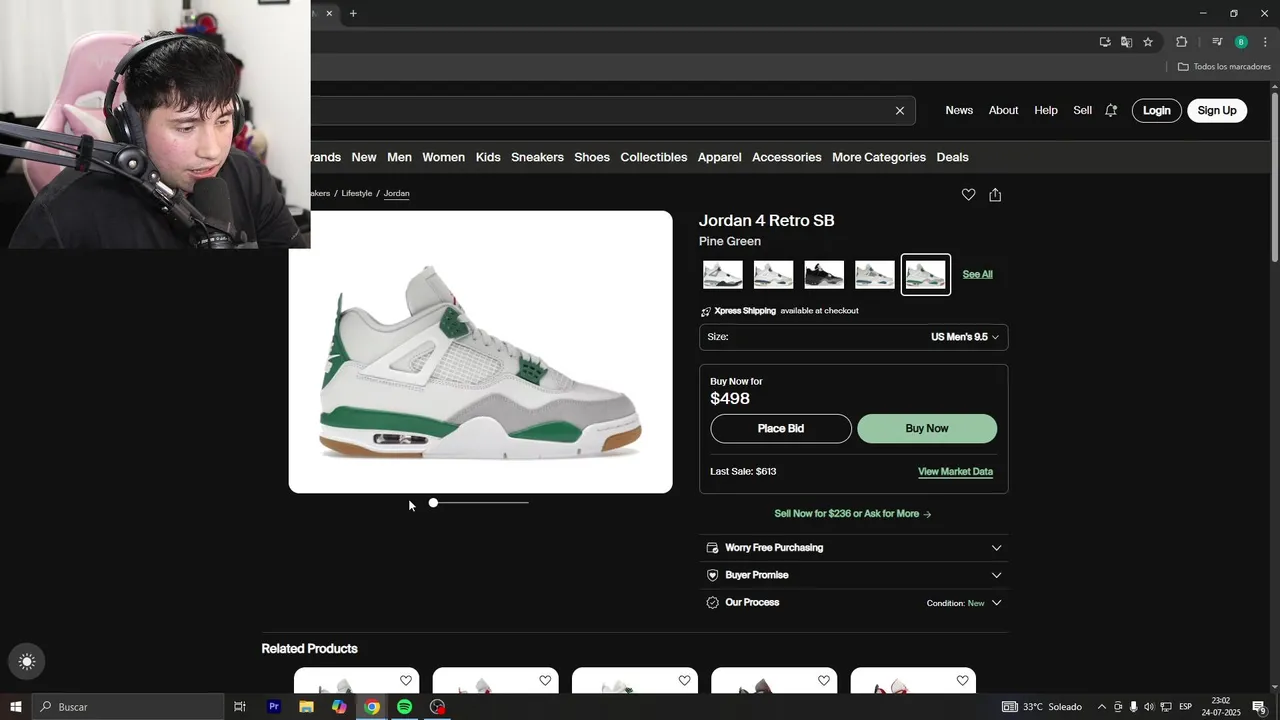Open the Todos los marcadores bookmarks folder
The width and height of the screenshot is (1280, 720).
point(1224,67)
